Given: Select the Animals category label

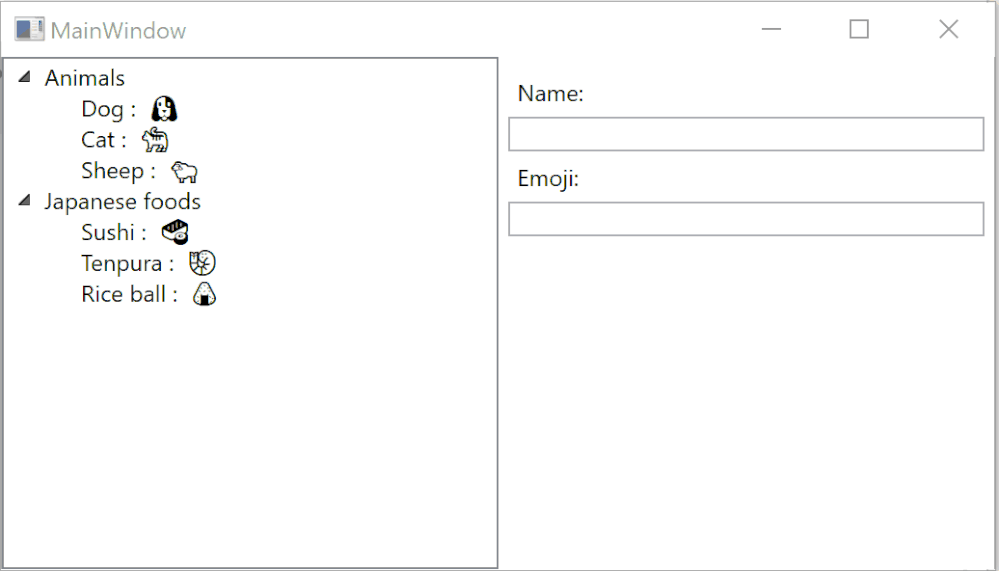Looking at the screenshot, I should pos(85,78).
